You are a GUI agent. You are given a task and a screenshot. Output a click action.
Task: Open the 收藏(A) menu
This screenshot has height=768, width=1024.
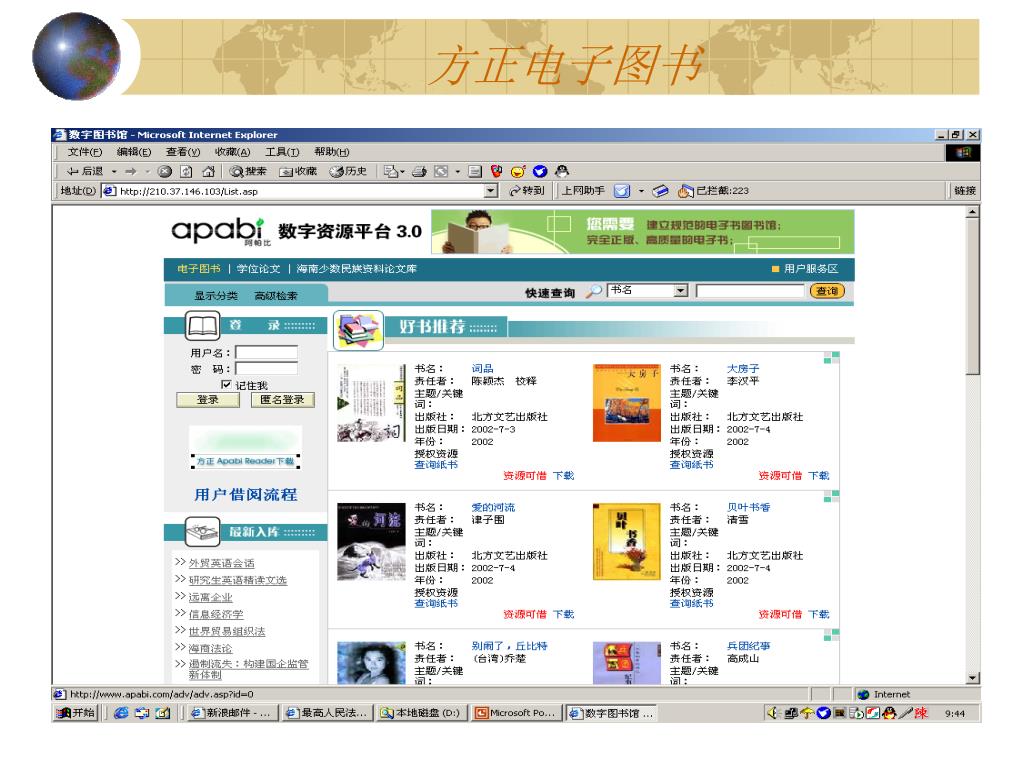[232, 152]
